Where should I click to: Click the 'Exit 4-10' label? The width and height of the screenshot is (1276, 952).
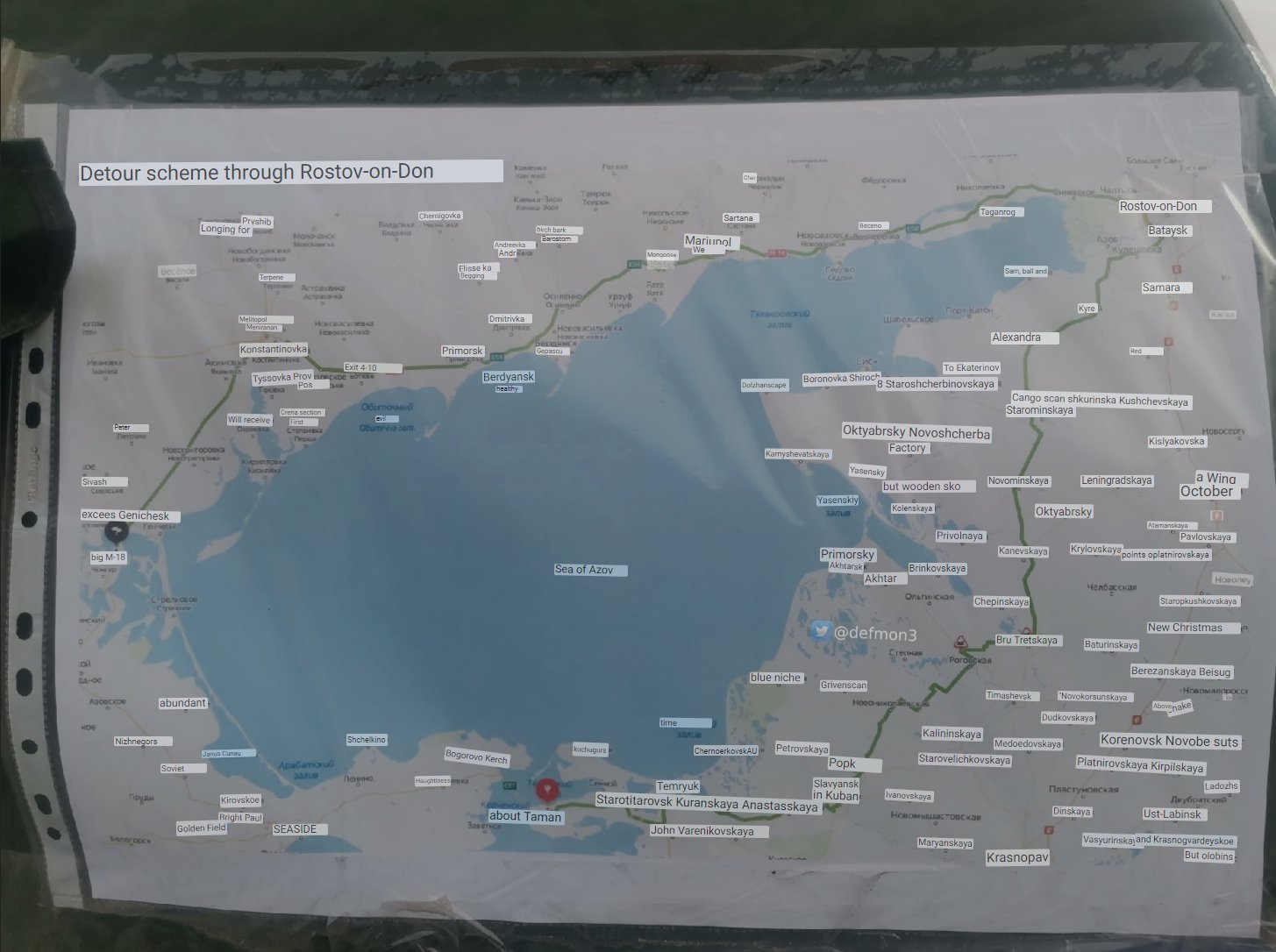[x=373, y=368]
